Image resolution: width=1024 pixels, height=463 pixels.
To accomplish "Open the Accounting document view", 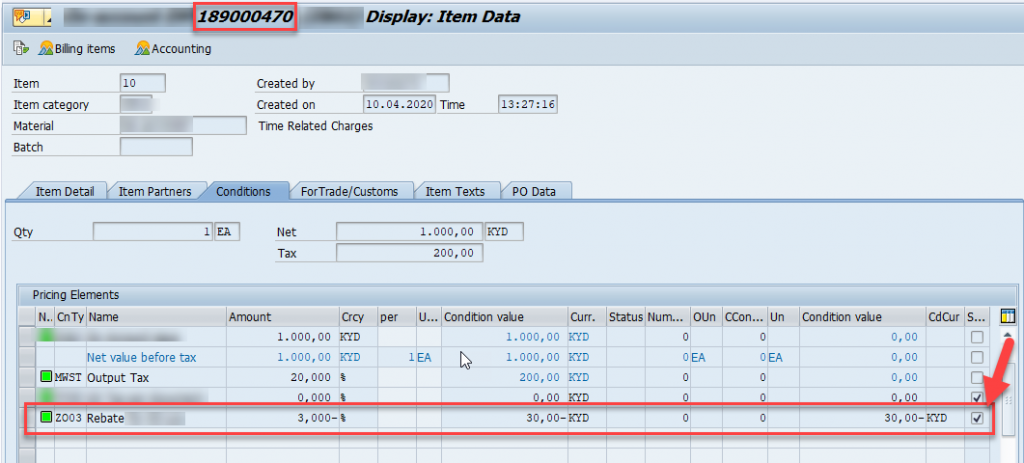I will pos(173,49).
